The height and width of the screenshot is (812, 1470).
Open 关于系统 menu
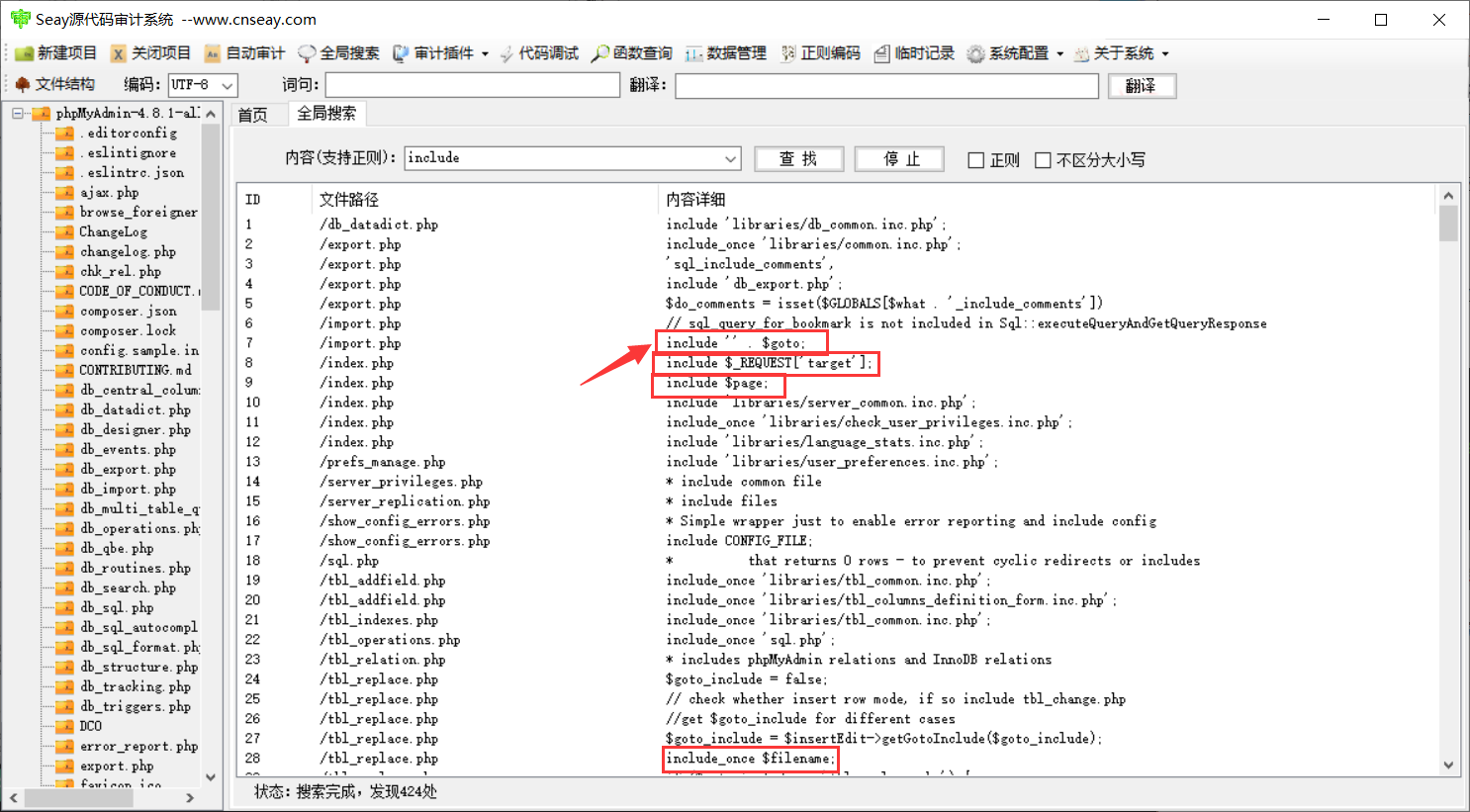pos(1113,53)
